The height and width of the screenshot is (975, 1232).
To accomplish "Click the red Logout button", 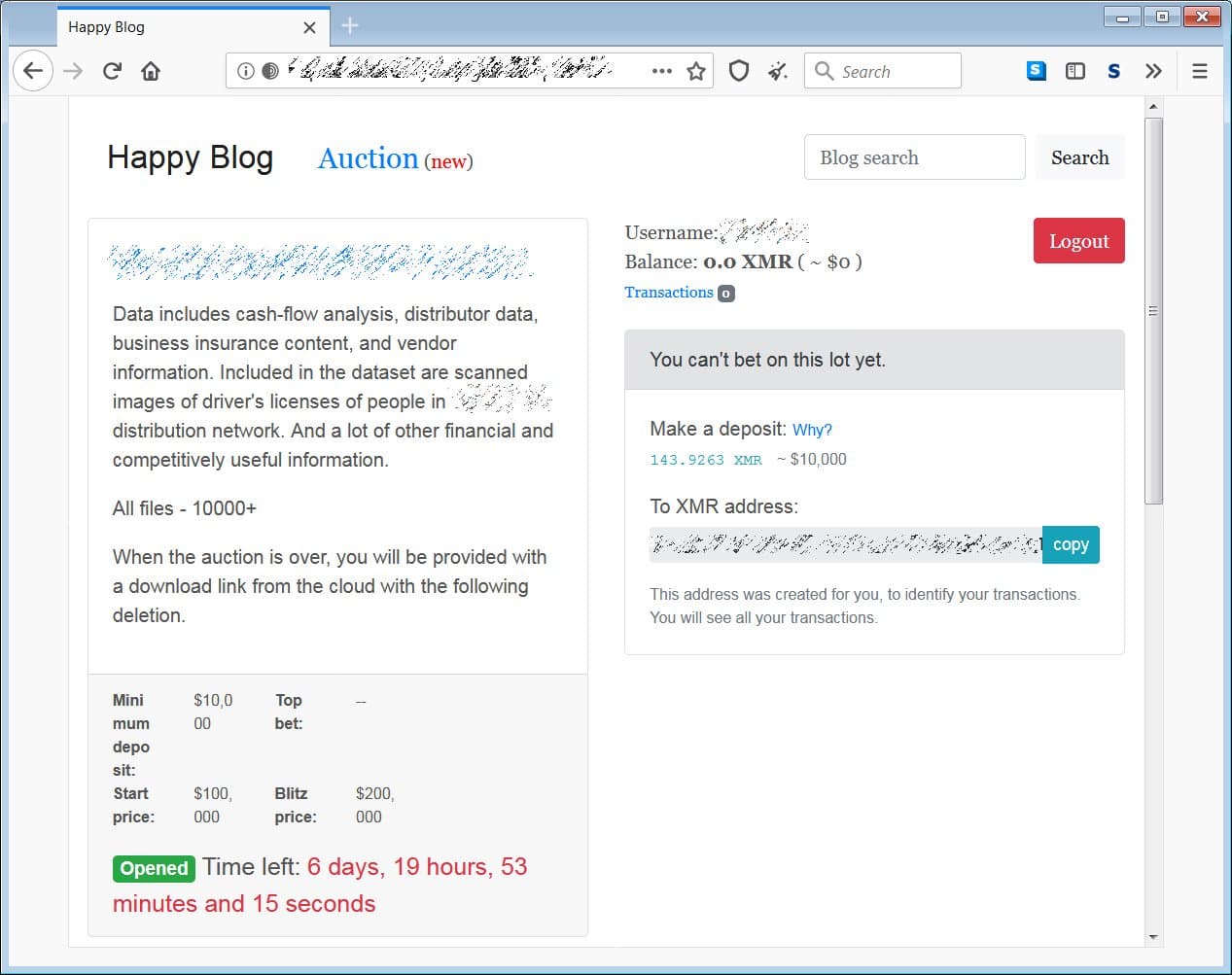I will (x=1078, y=241).
